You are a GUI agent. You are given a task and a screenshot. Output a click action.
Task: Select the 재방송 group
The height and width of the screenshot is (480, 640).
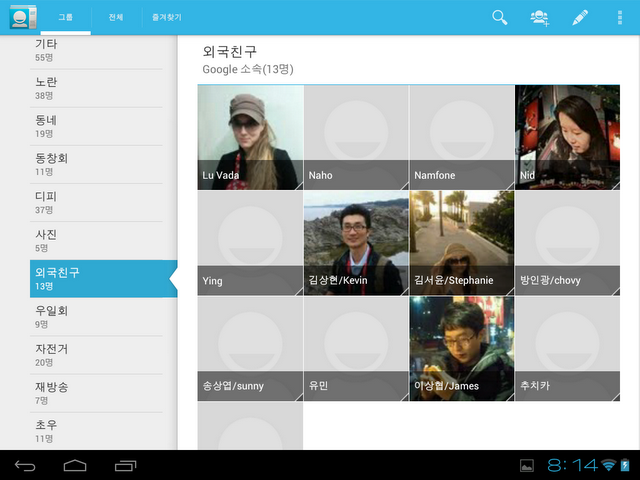pos(96,393)
